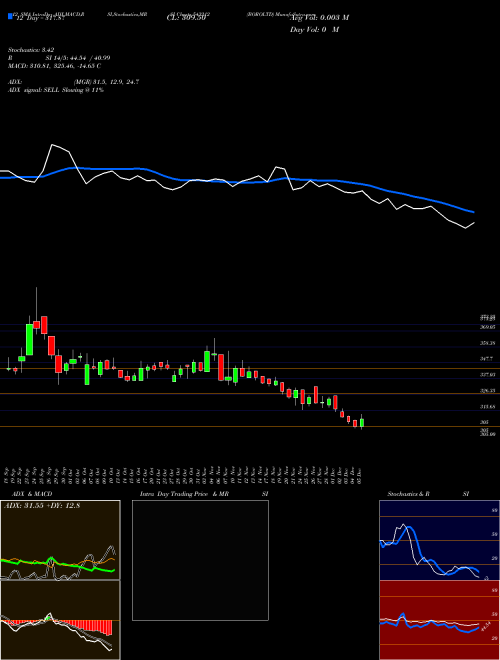Click the 305 price level label
500x660 pixels.
[484, 422]
